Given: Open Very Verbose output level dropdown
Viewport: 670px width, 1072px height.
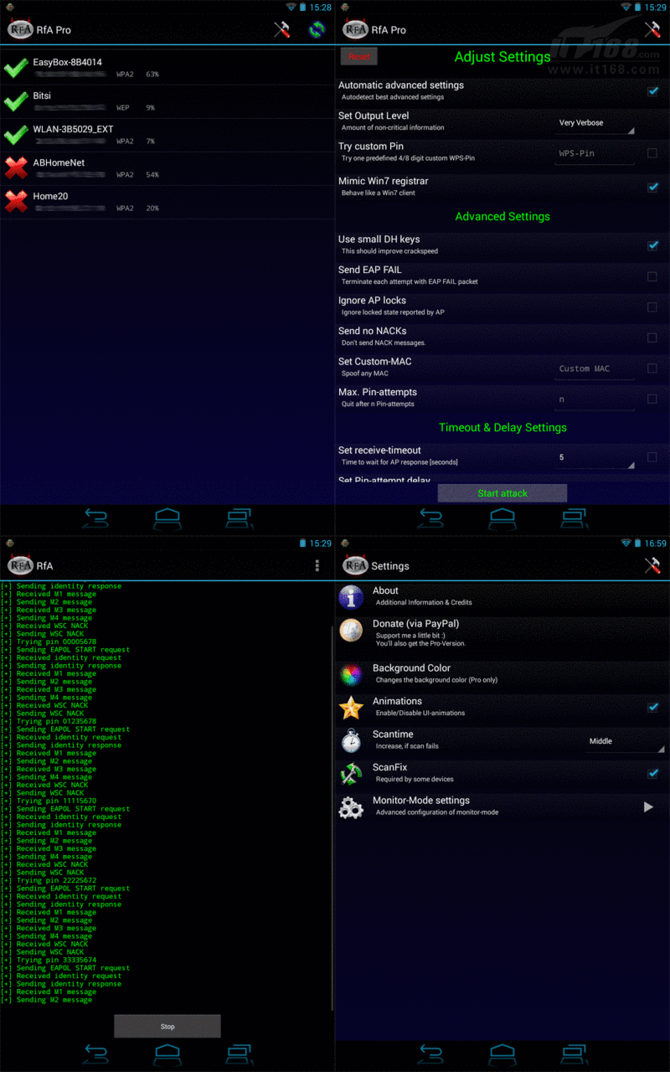Looking at the screenshot, I should [x=594, y=124].
